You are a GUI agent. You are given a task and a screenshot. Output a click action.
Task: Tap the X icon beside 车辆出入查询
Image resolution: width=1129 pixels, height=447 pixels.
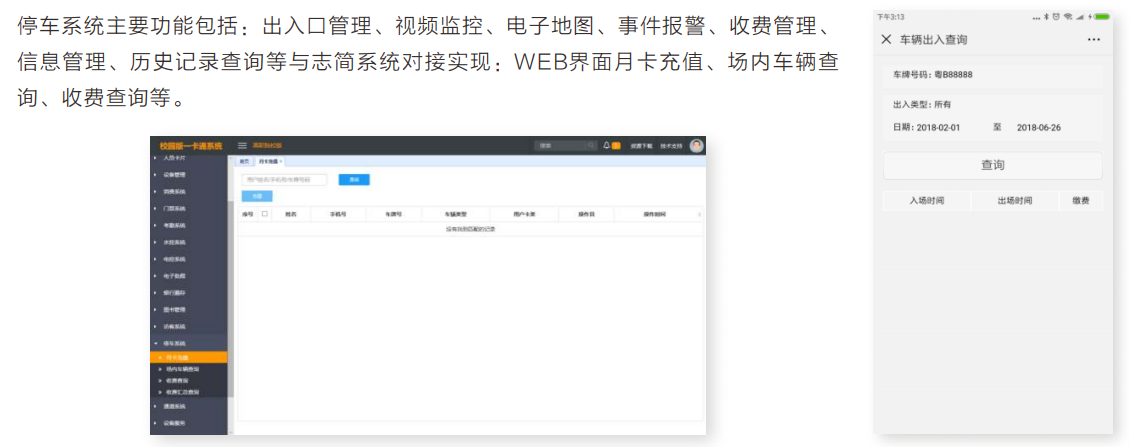tap(886, 40)
